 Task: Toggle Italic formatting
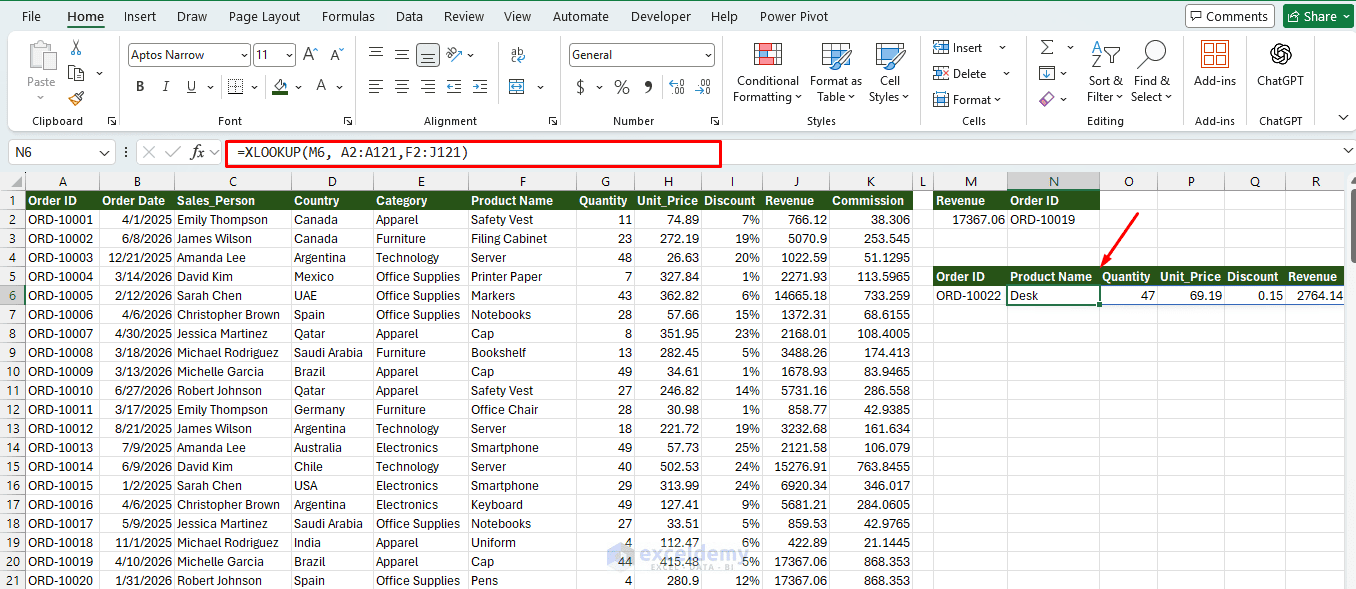pyautogui.click(x=167, y=87)
